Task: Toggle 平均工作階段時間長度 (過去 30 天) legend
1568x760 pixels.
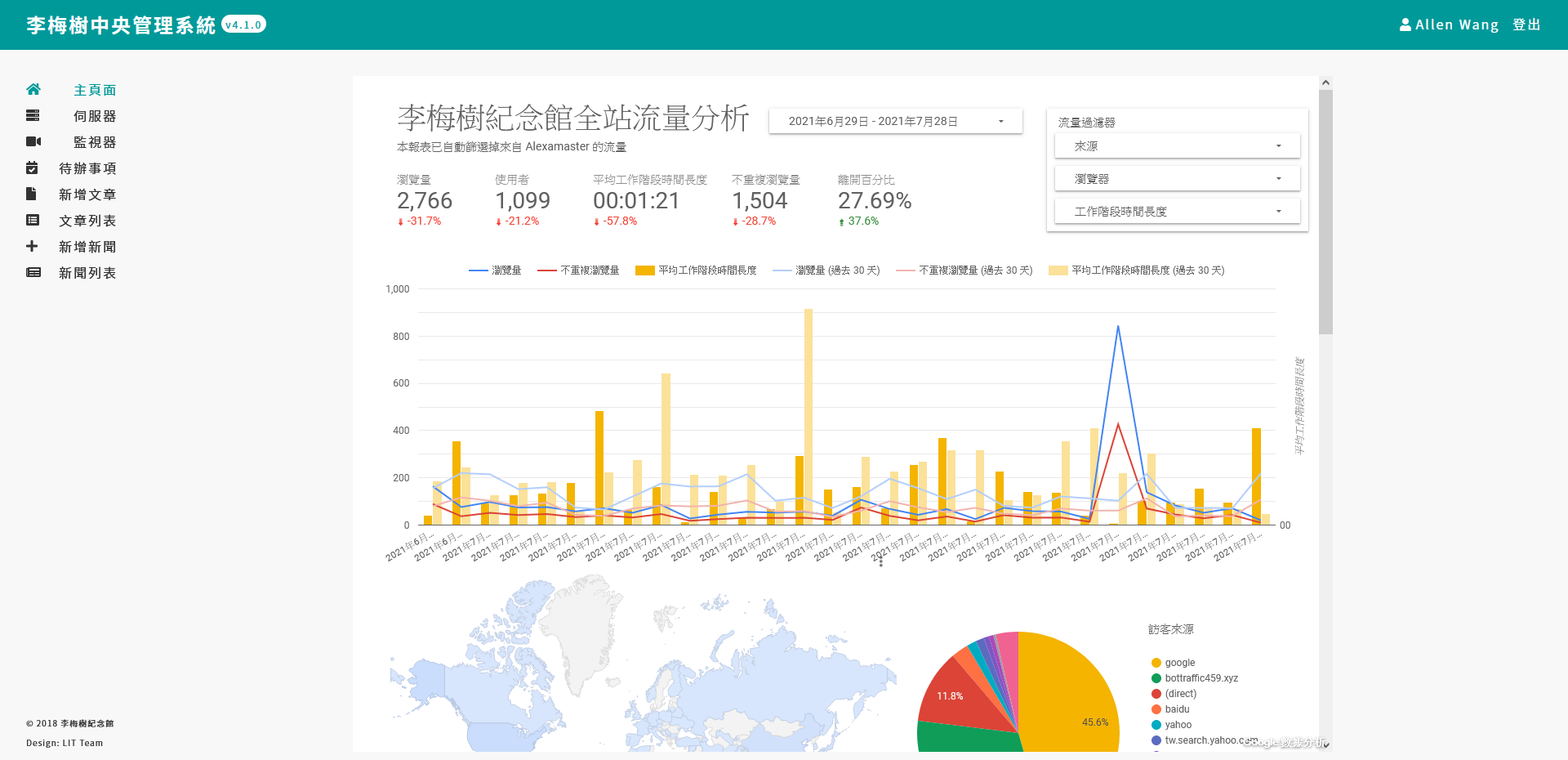Action: click(x=1137, y=270)
